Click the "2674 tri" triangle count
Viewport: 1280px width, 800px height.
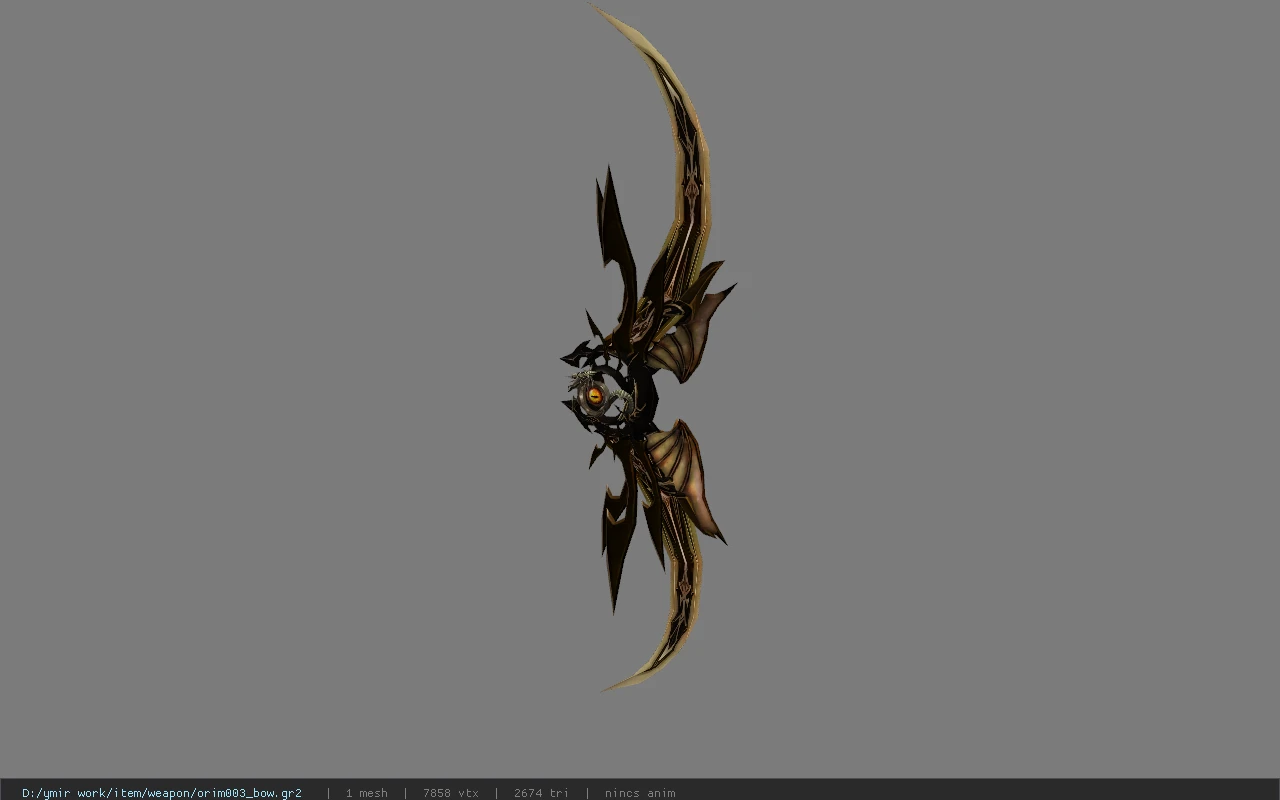(542, 793)
